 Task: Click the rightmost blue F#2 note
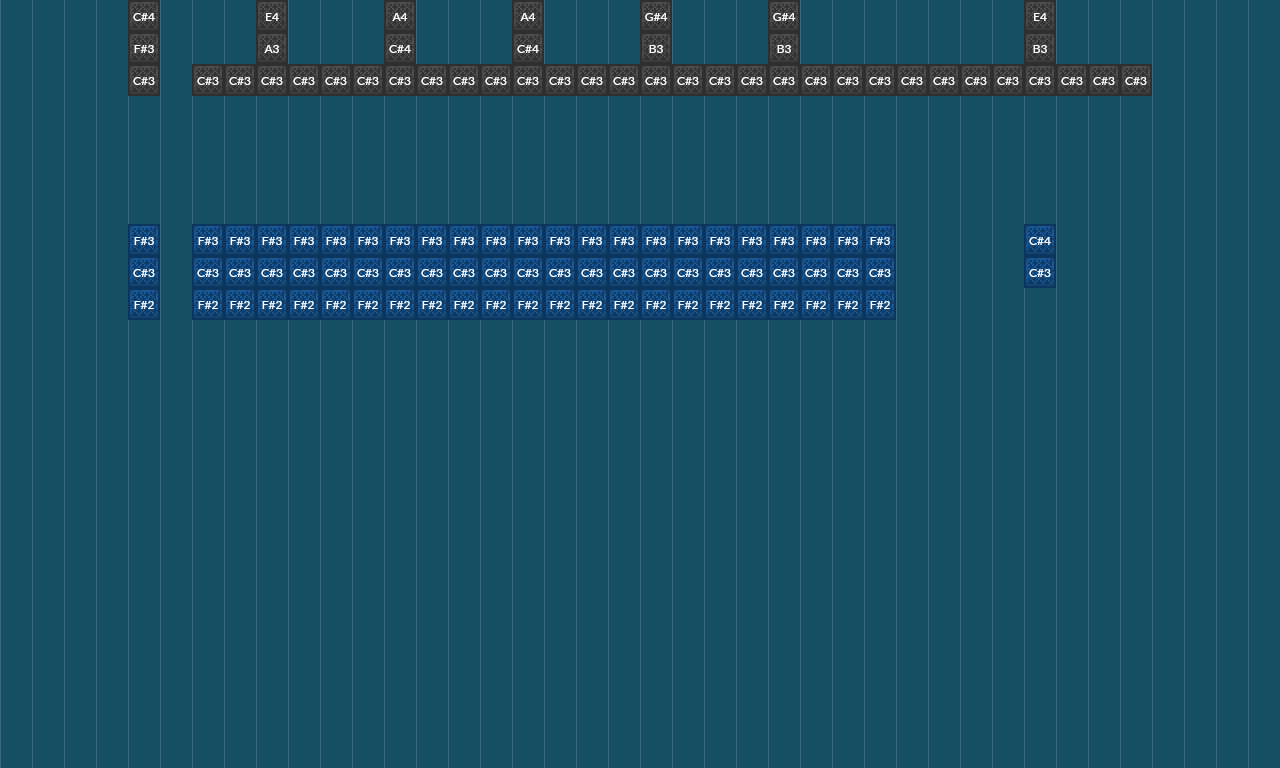click(x=880, y=305)
